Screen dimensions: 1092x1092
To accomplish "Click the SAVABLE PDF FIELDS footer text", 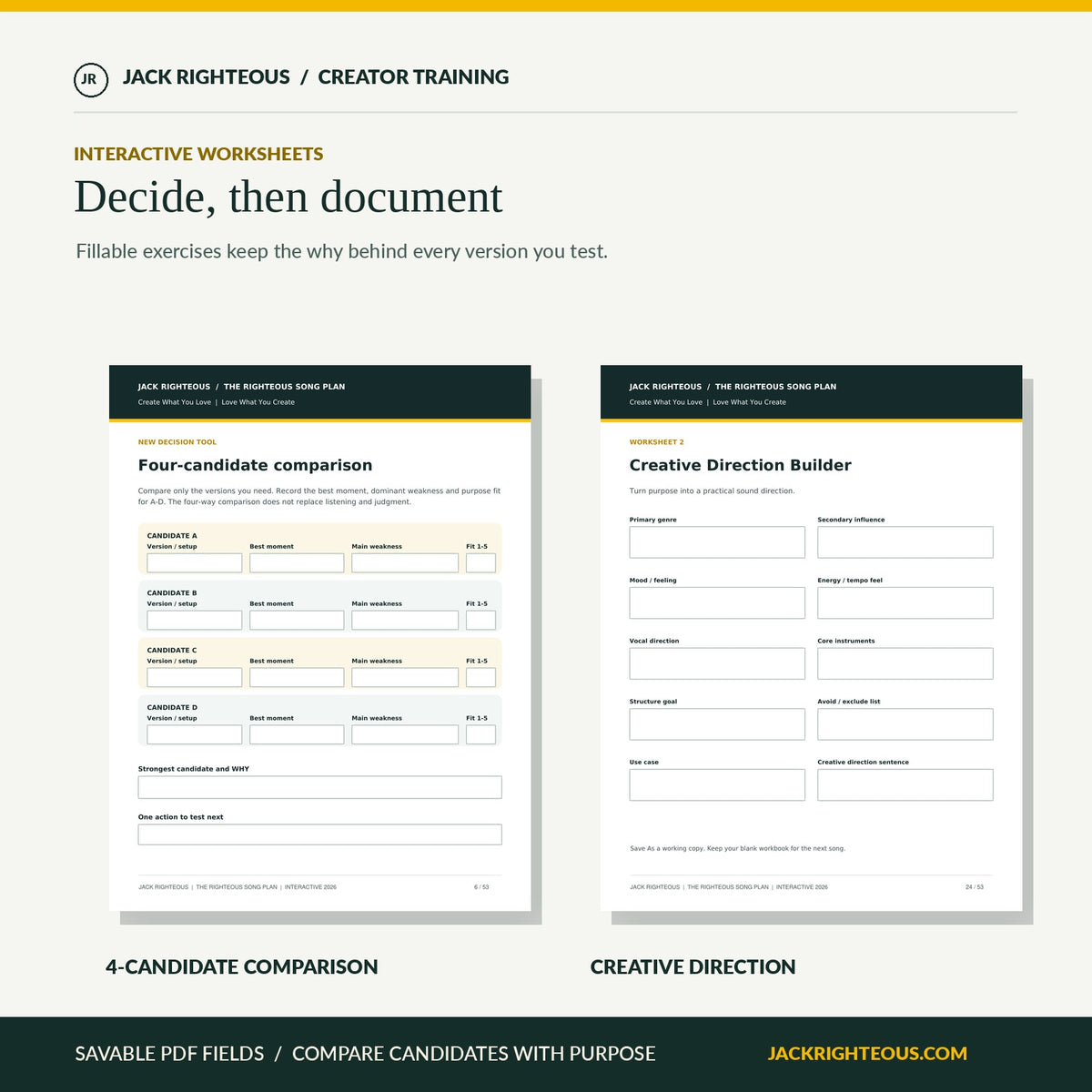I will tap(169, 1054).
